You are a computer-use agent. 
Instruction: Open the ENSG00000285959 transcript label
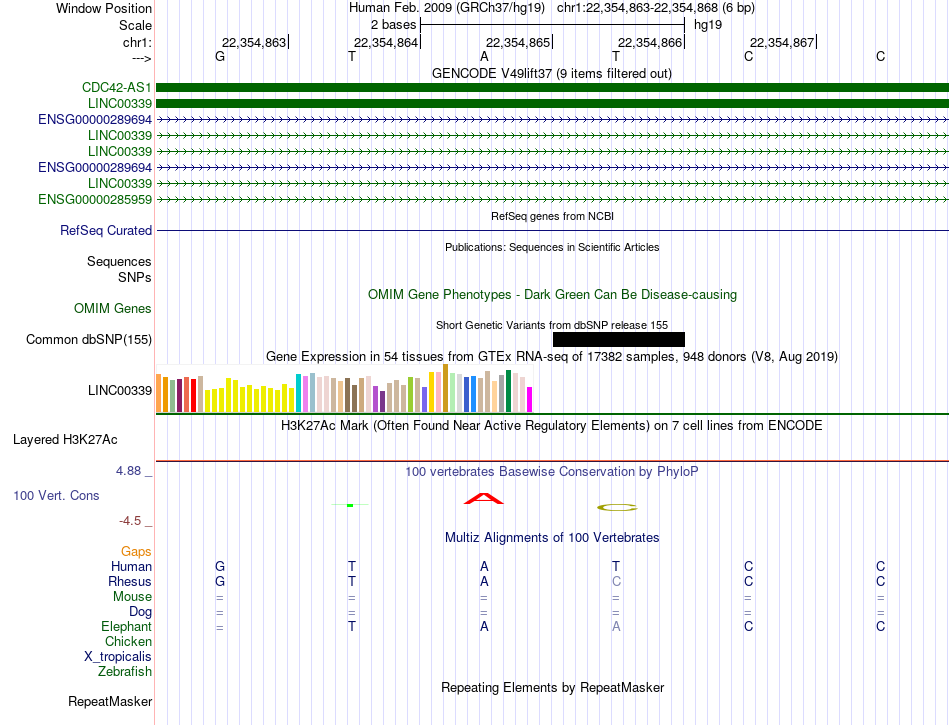[95, 199]
